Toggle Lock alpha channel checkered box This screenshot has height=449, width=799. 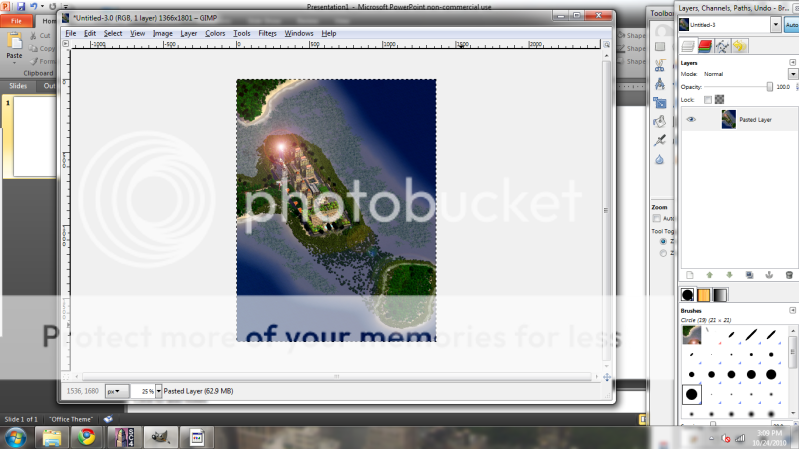720,100
